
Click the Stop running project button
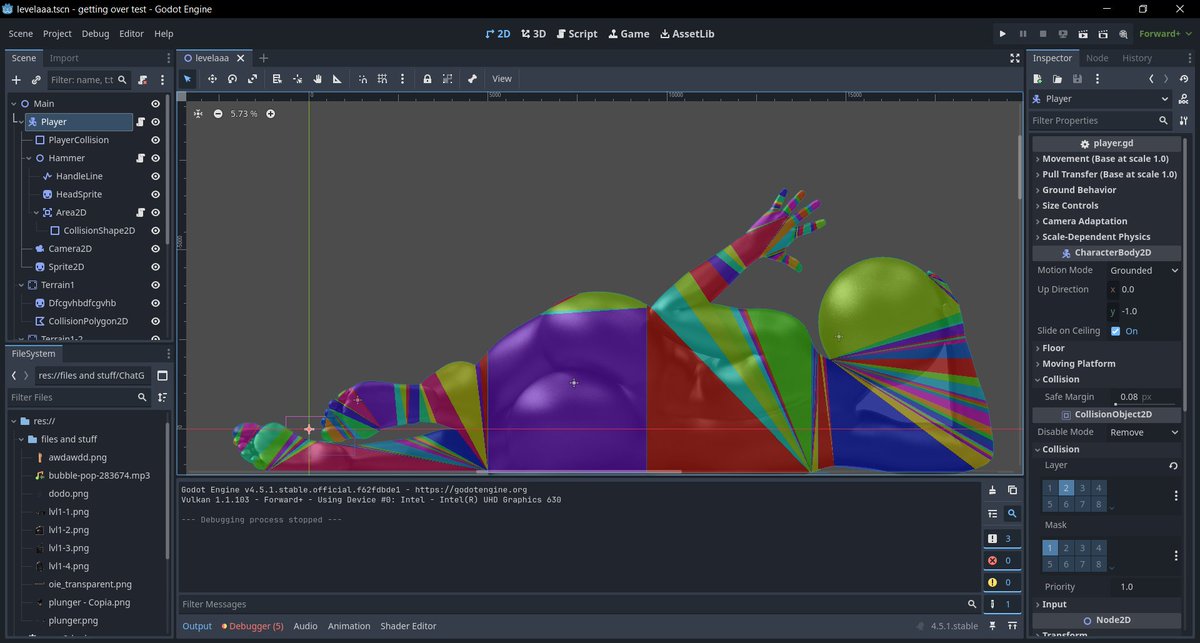1043,34
